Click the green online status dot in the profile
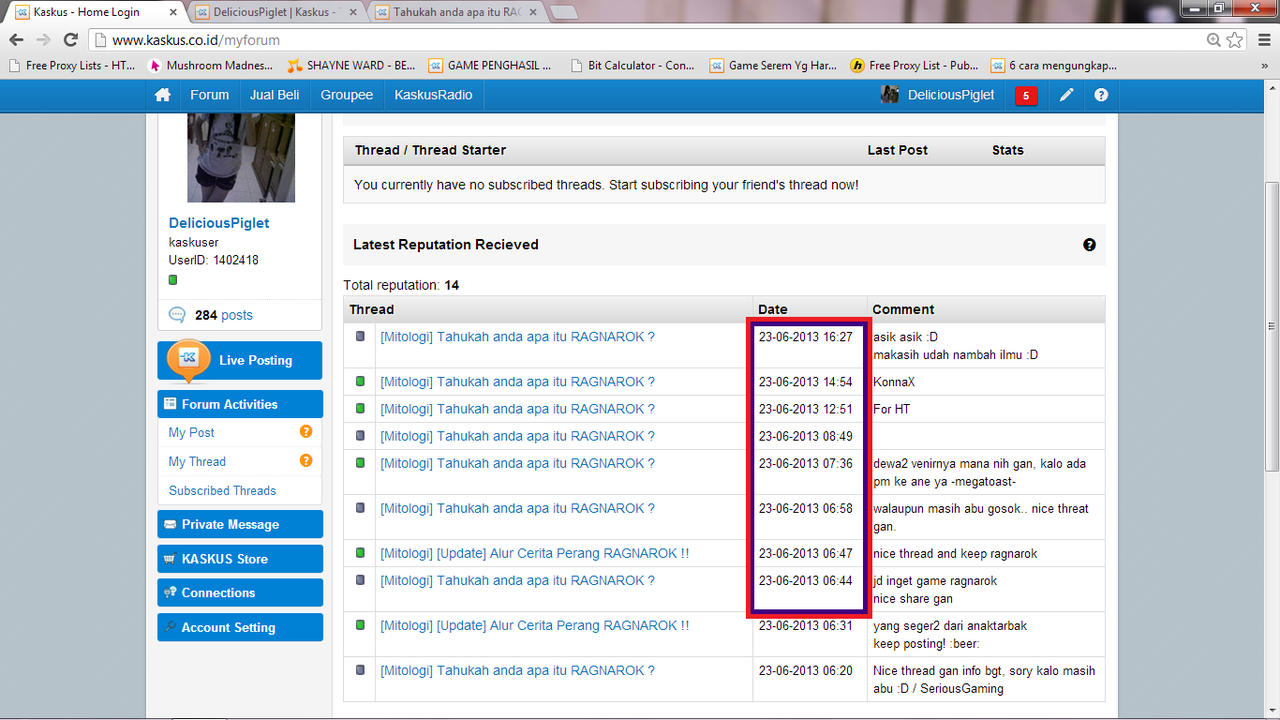 pos(172,279)
